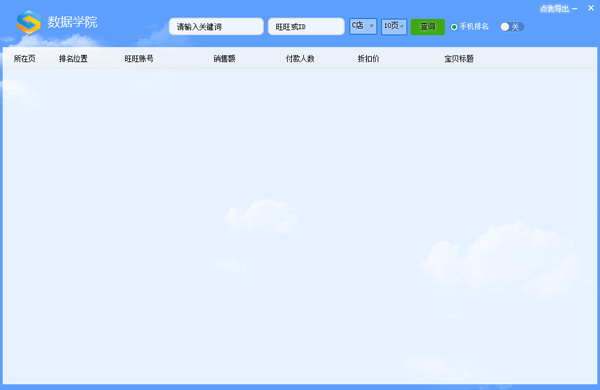This screenshot has height=390, width=600.
Task: Click the 销售额 column header
Action: pyautogui.click(x=224, y=59)
